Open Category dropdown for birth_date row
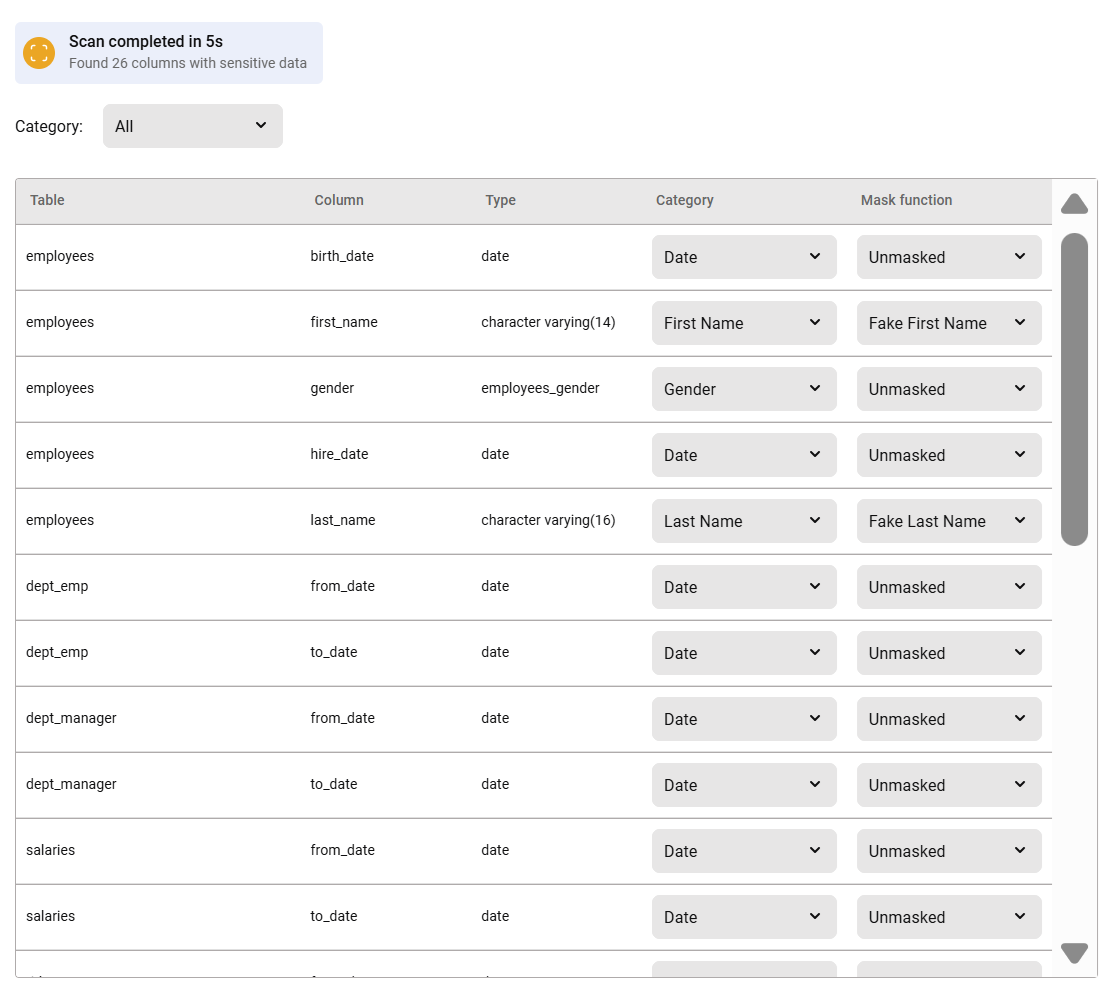This screenshot has height=1000, width=1115. 743,257
